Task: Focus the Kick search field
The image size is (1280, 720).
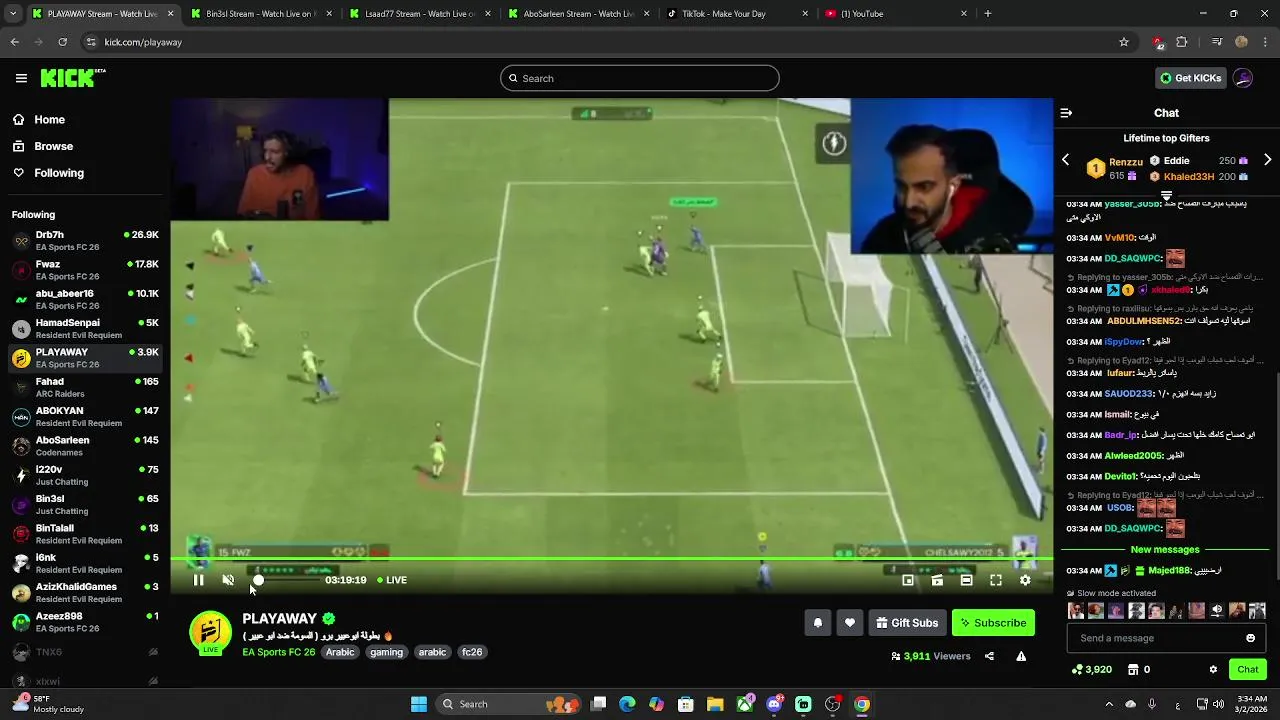Action: click(640, 78)
